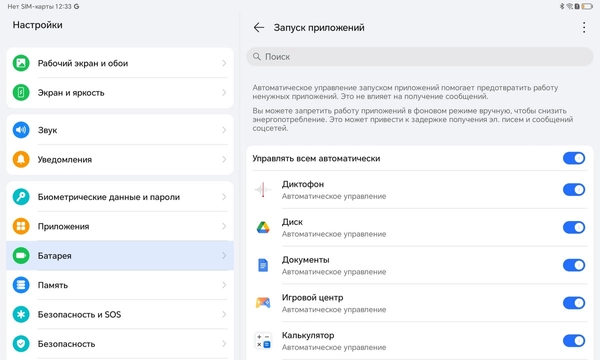The height and width of the screenshot is (360, 600).
Task: Click the Документы app icon
Action: click(263, 265)
